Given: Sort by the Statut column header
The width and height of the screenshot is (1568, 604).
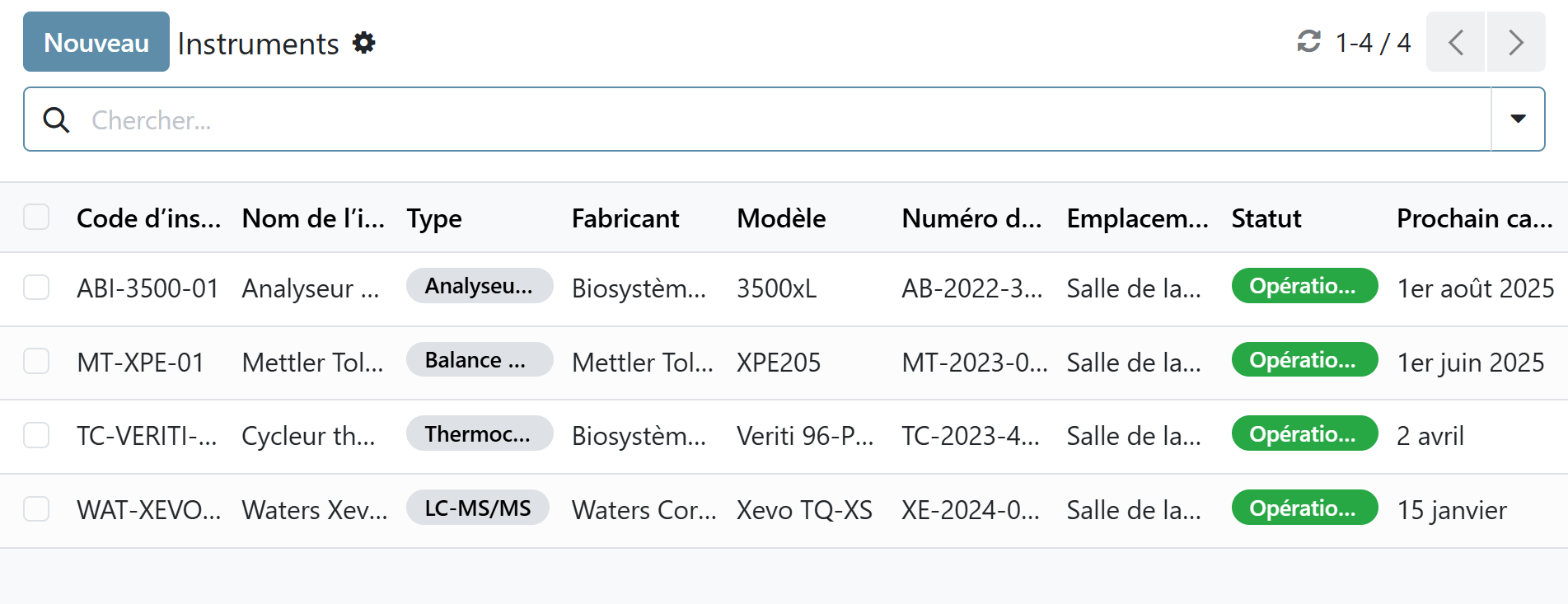Looking at the screenshot, I should [x=1266, y=218].
